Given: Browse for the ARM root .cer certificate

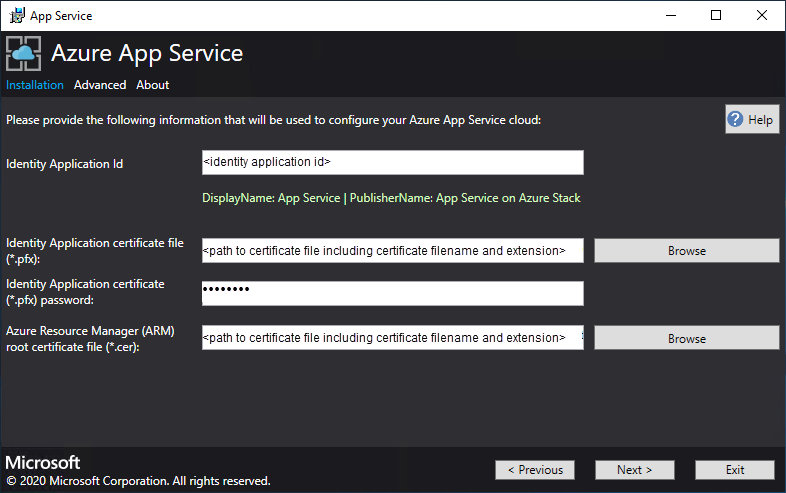Looking at the screenshot, I should pyautogui.click(x=686, y=339).
